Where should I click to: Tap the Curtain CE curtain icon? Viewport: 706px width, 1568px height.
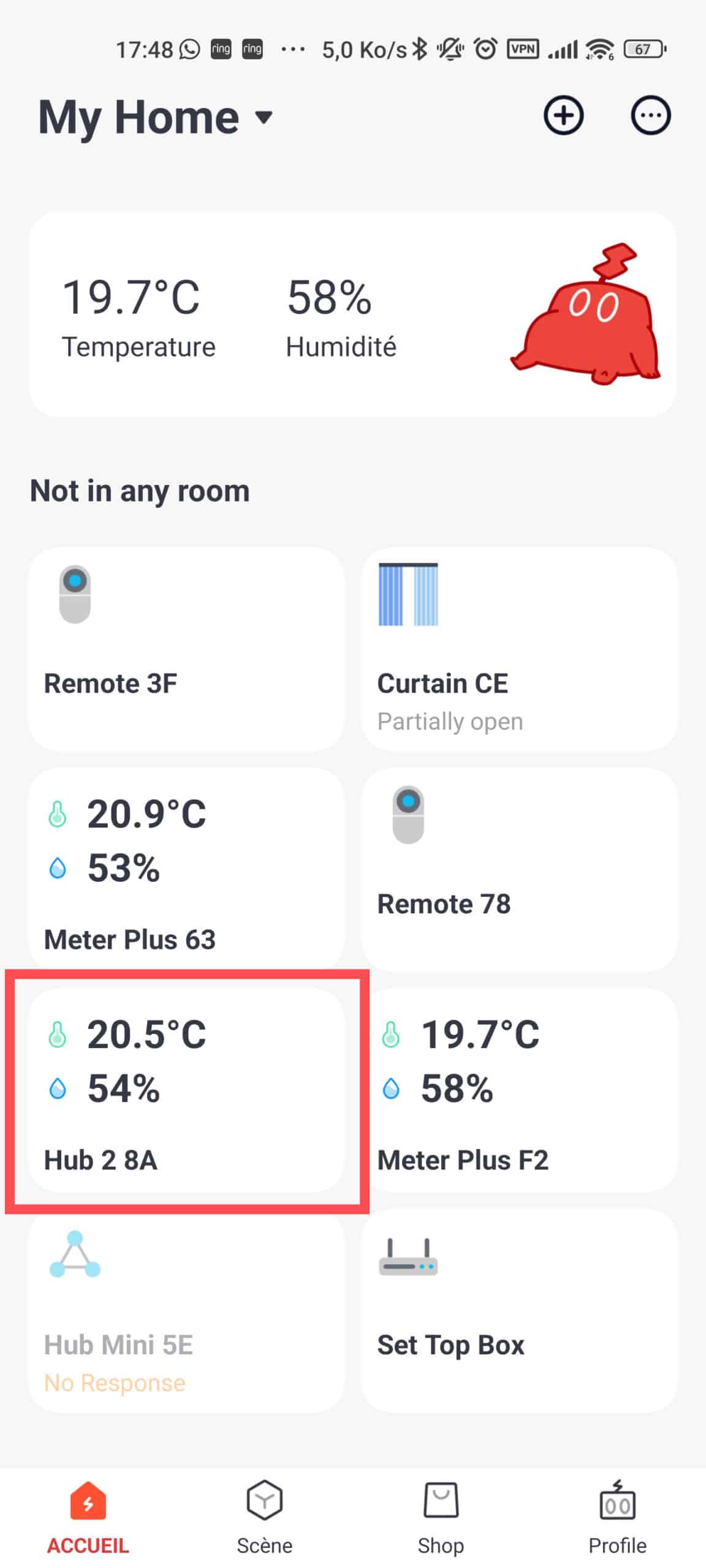click(x=408, y=594)
